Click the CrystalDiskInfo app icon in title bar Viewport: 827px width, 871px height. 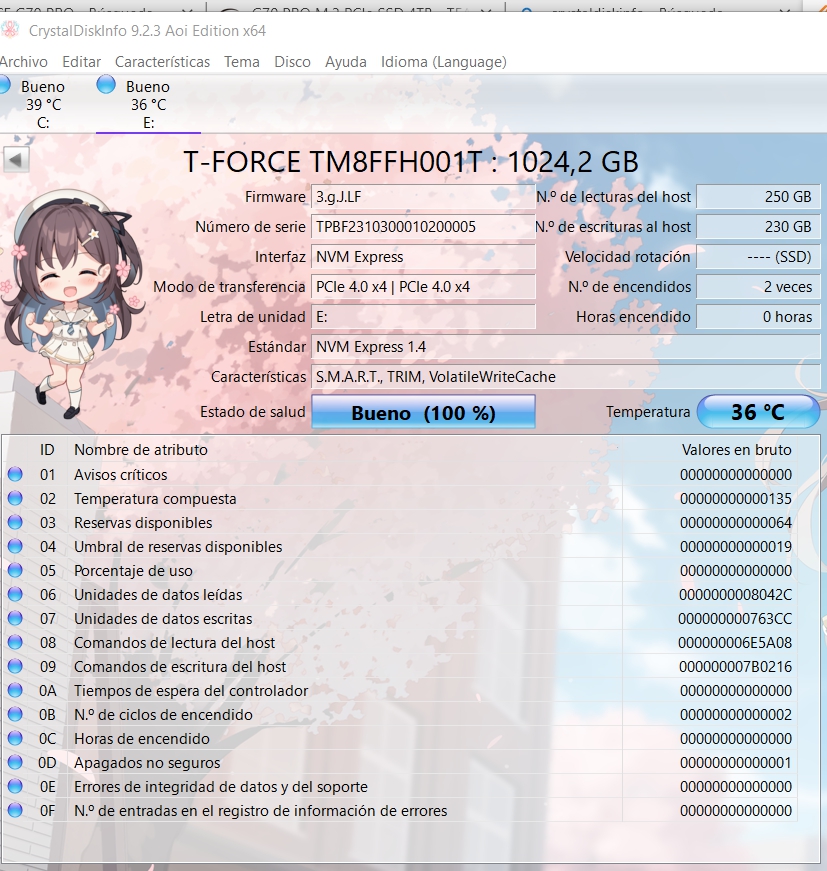pyautogui.click(x=10, y=30)
